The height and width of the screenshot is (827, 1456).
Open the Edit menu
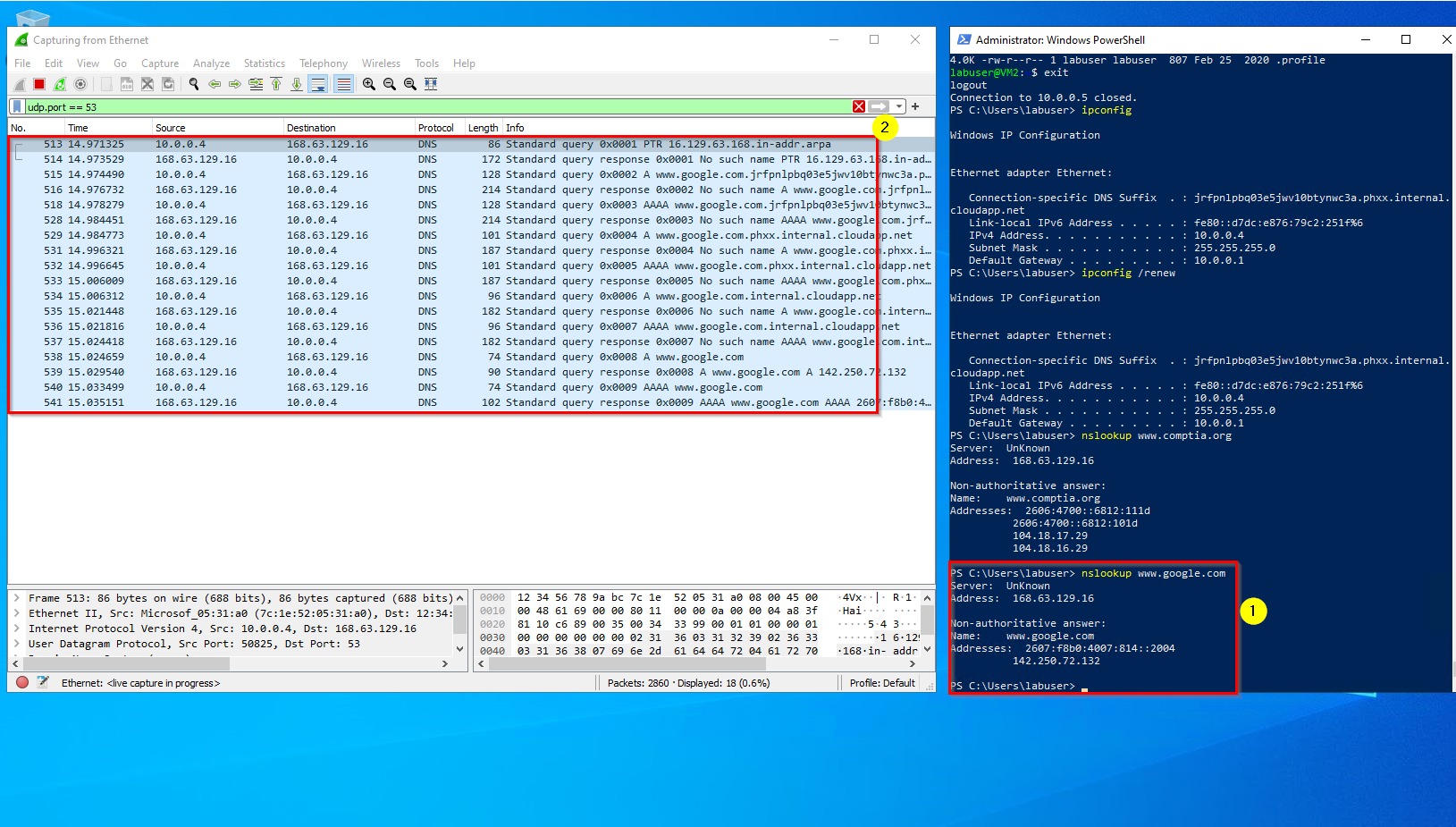click(54, 63)
